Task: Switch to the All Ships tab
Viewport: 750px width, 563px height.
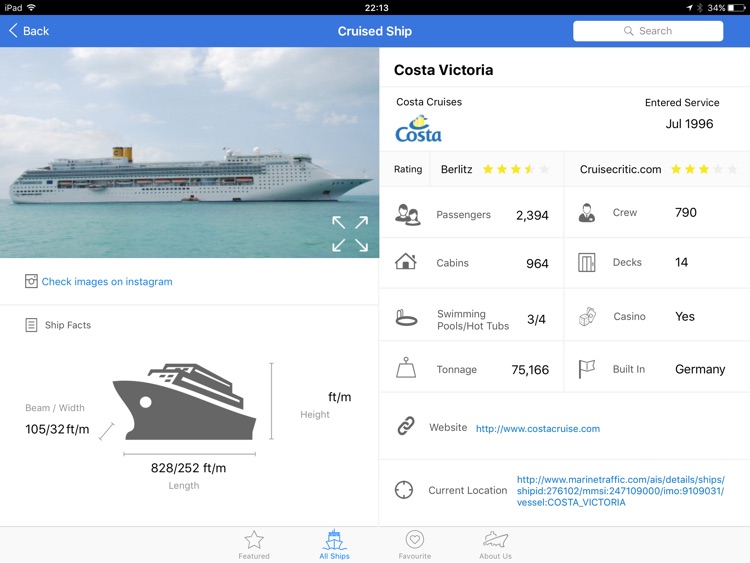Action: pyautogui.click(x=334, y=545)
